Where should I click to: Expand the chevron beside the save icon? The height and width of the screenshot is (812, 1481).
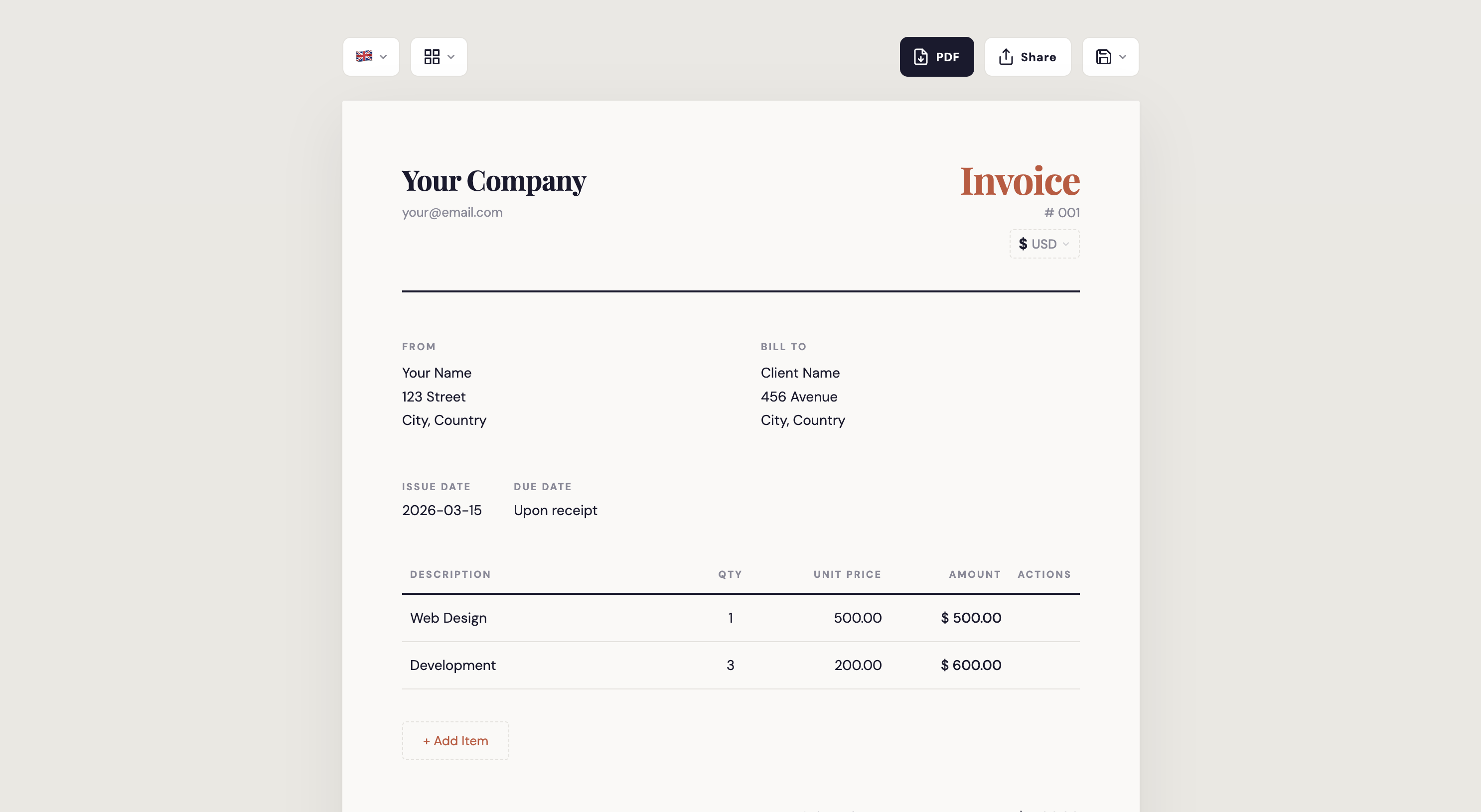[x=1123, y=56]
